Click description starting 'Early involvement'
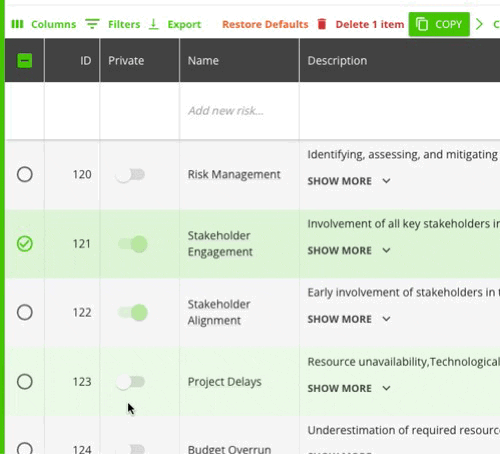 (403, 292)
